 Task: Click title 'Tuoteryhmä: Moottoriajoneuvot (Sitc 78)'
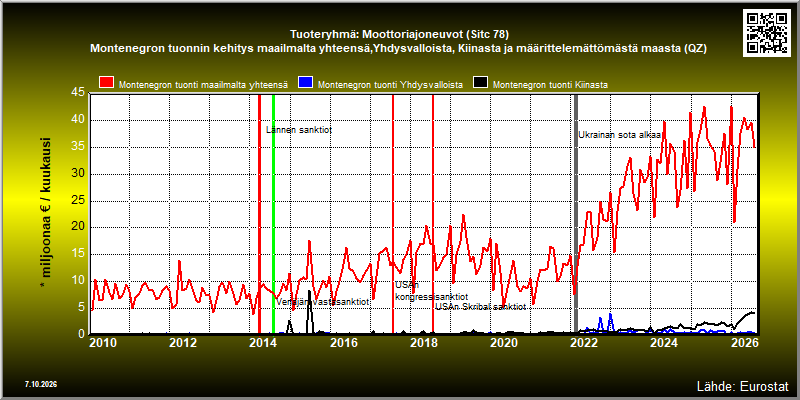point(399,35)
